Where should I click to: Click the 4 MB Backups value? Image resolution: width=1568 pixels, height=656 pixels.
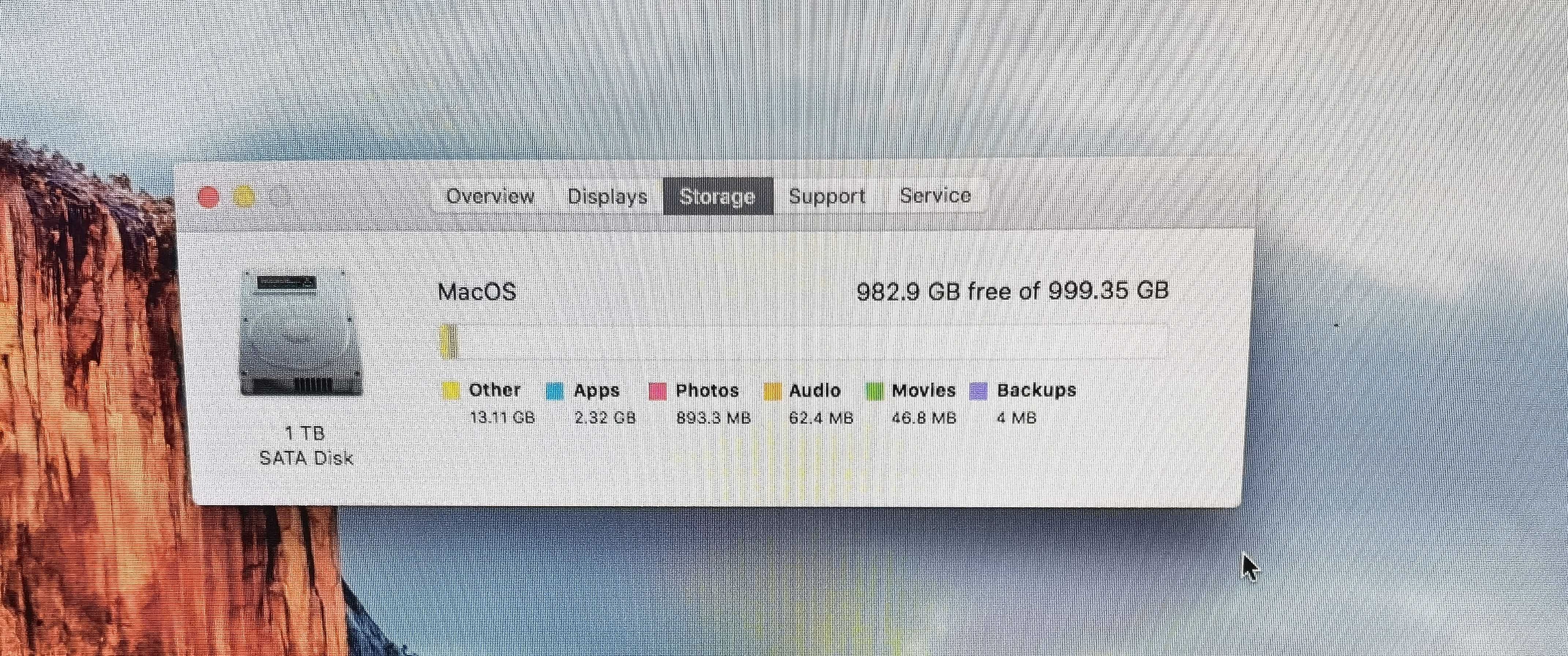coord(1017,418)
